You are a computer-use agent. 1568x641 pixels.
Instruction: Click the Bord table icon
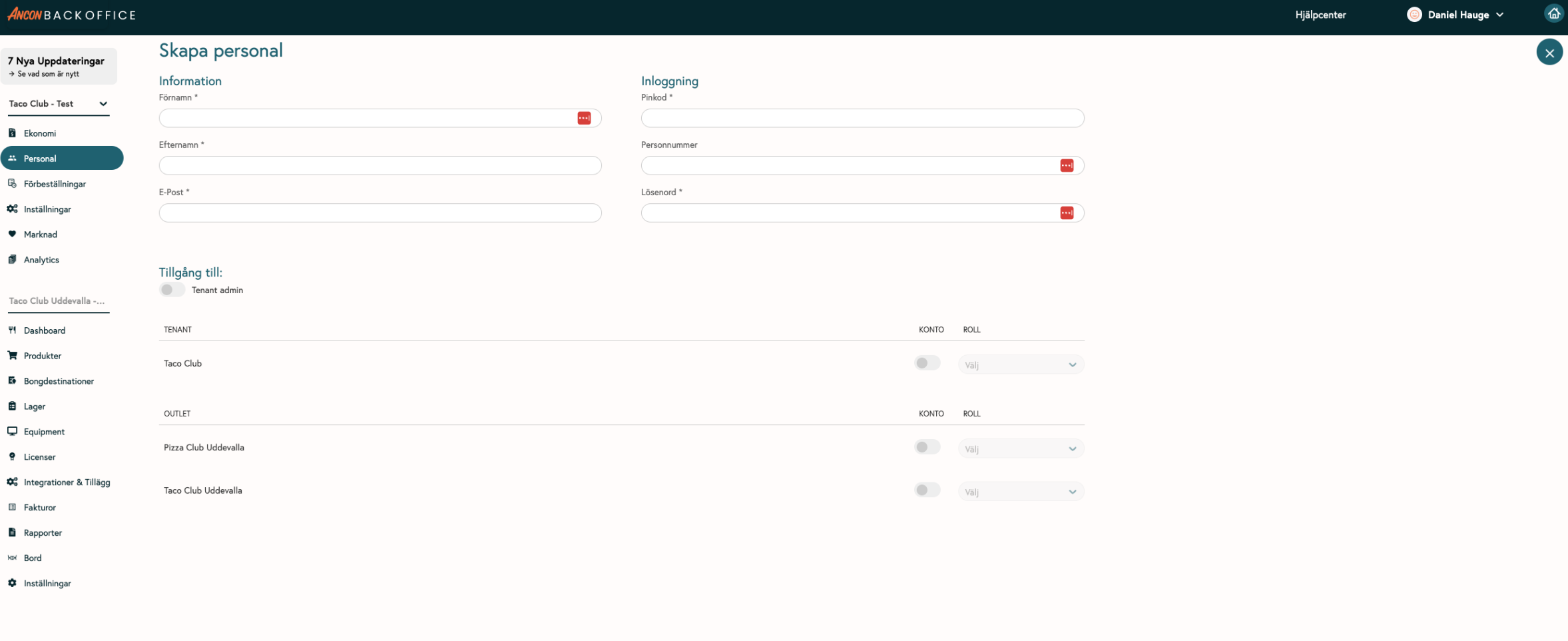tap(12, 558)
